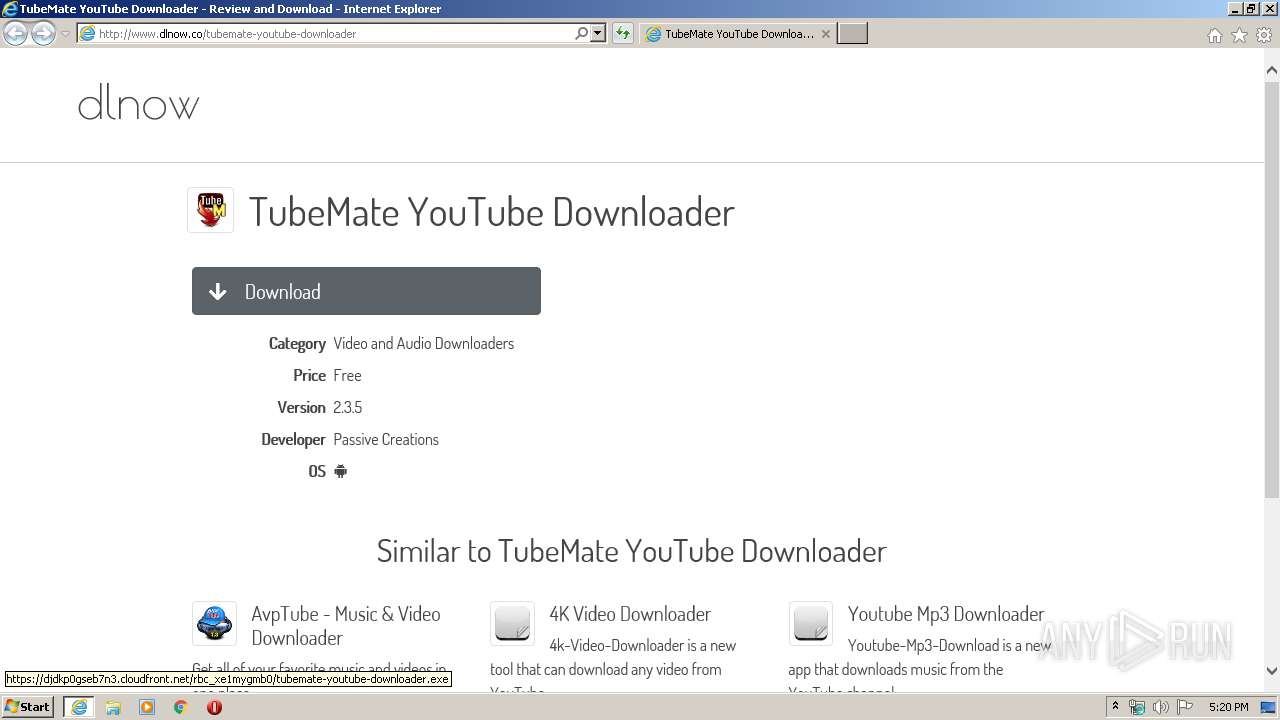Viewport: 1280px width, 720px height.
Task: Click the Youtube Mp3 Downloader icon
Action: (x=811, y=624)
